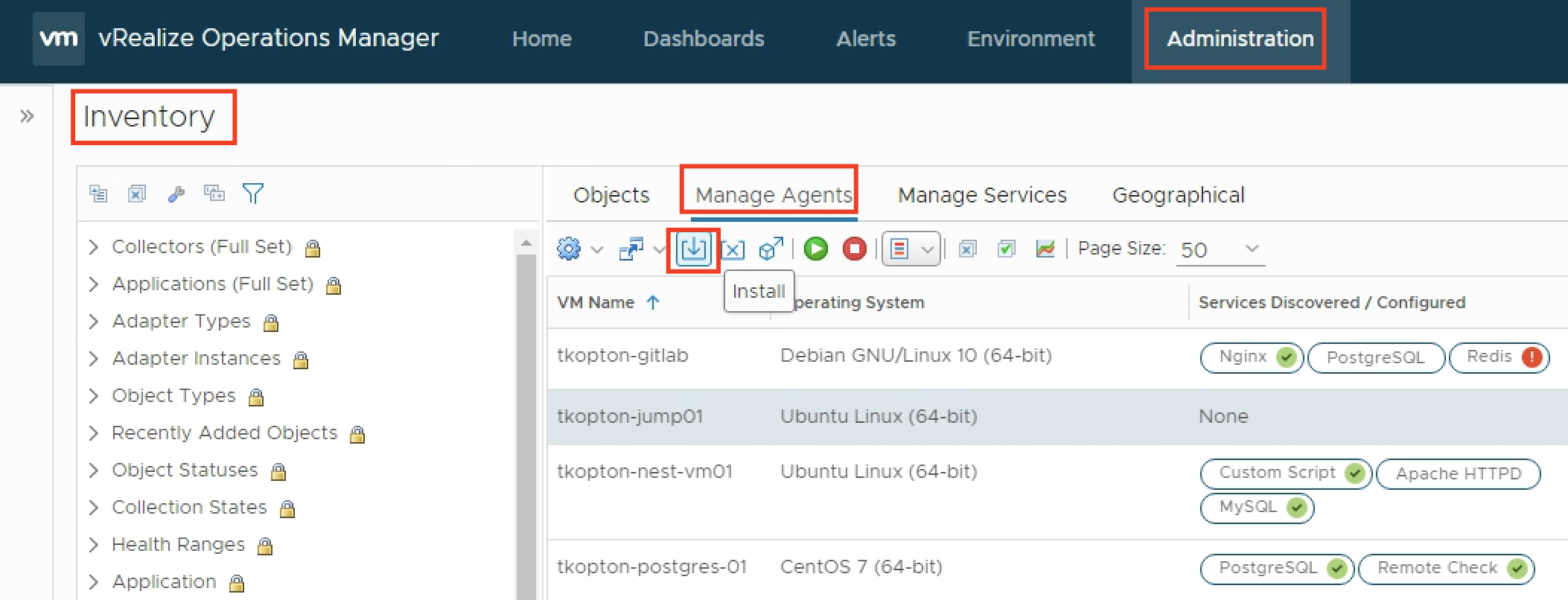The image size is (1568, 600).
Task: Expand the Collectors (Full Set) tree node
Action: point(94,247)
